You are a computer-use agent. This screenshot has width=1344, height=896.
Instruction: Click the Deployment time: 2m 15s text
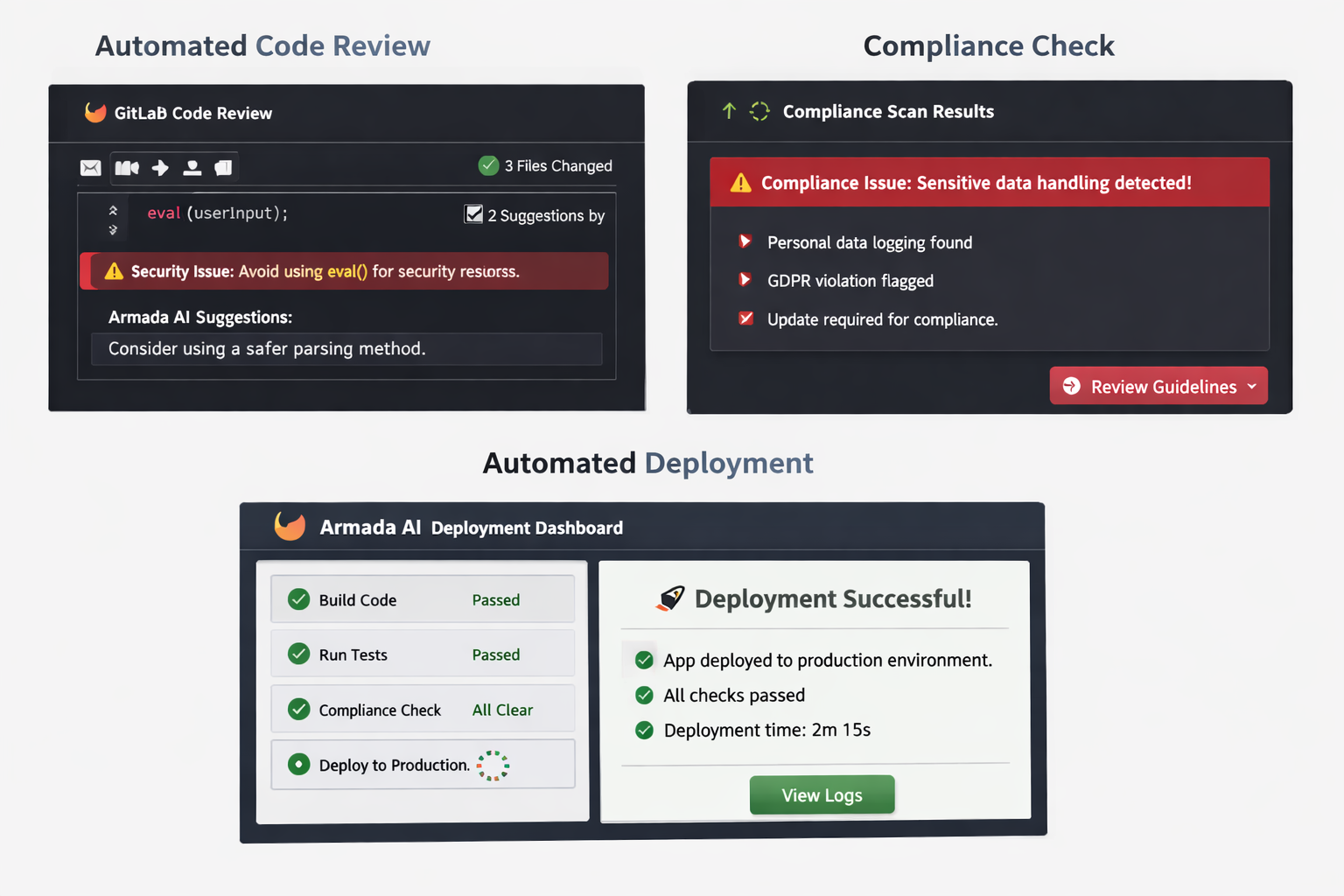pos(767,730)
